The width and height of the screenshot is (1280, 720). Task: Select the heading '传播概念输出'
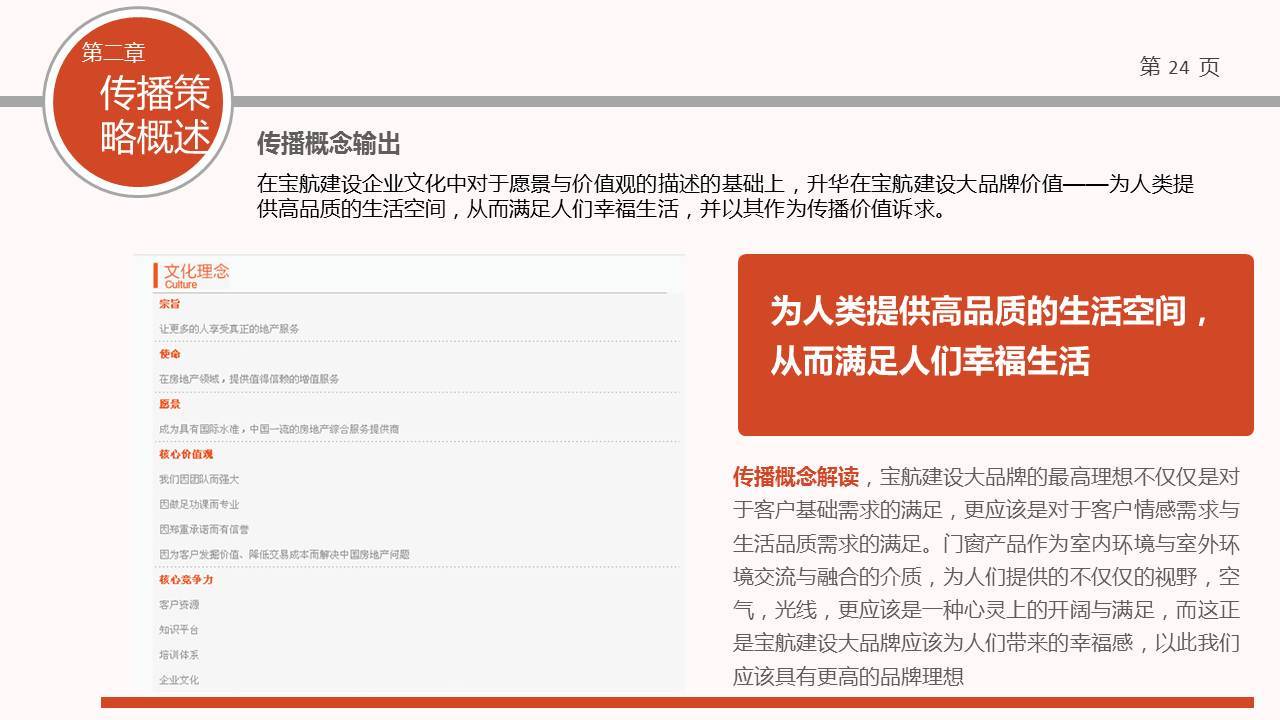click(x=329, y=144)
